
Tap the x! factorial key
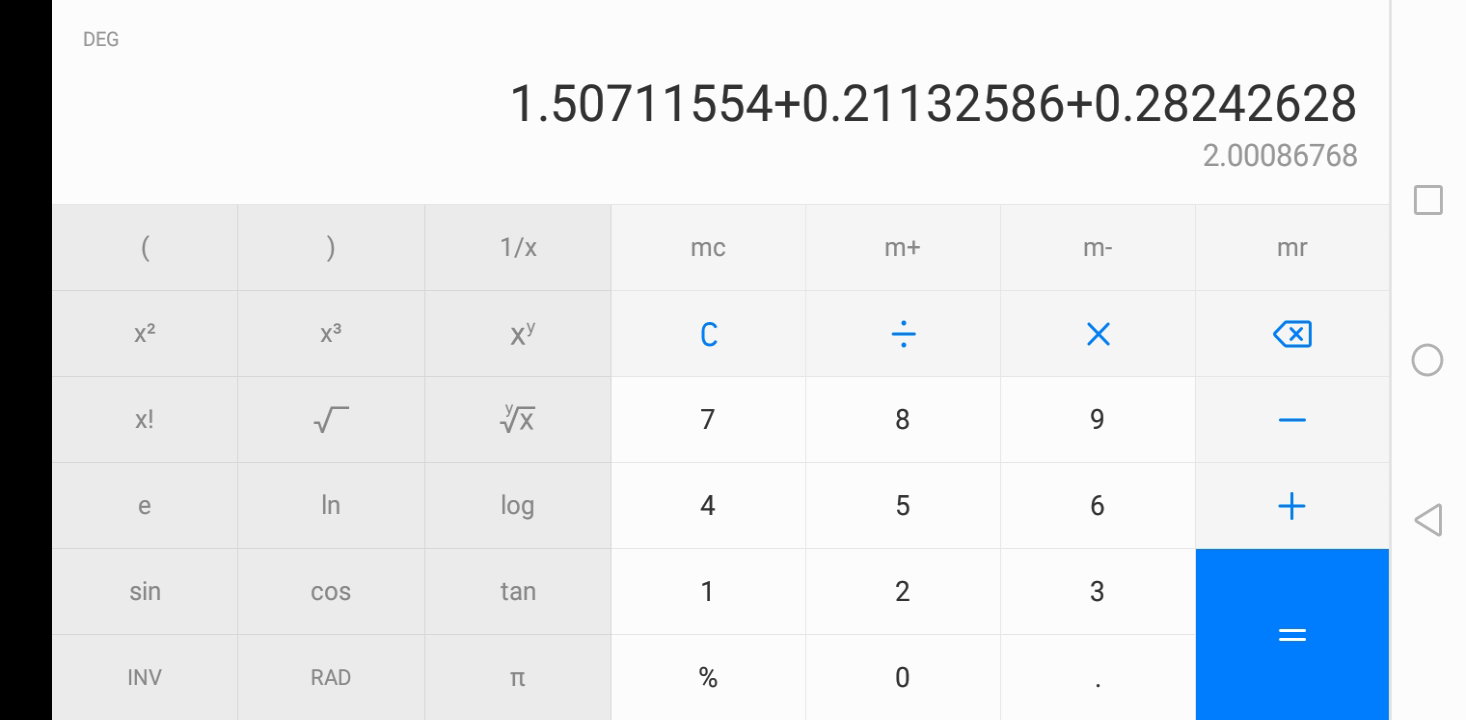click(145, 420)
